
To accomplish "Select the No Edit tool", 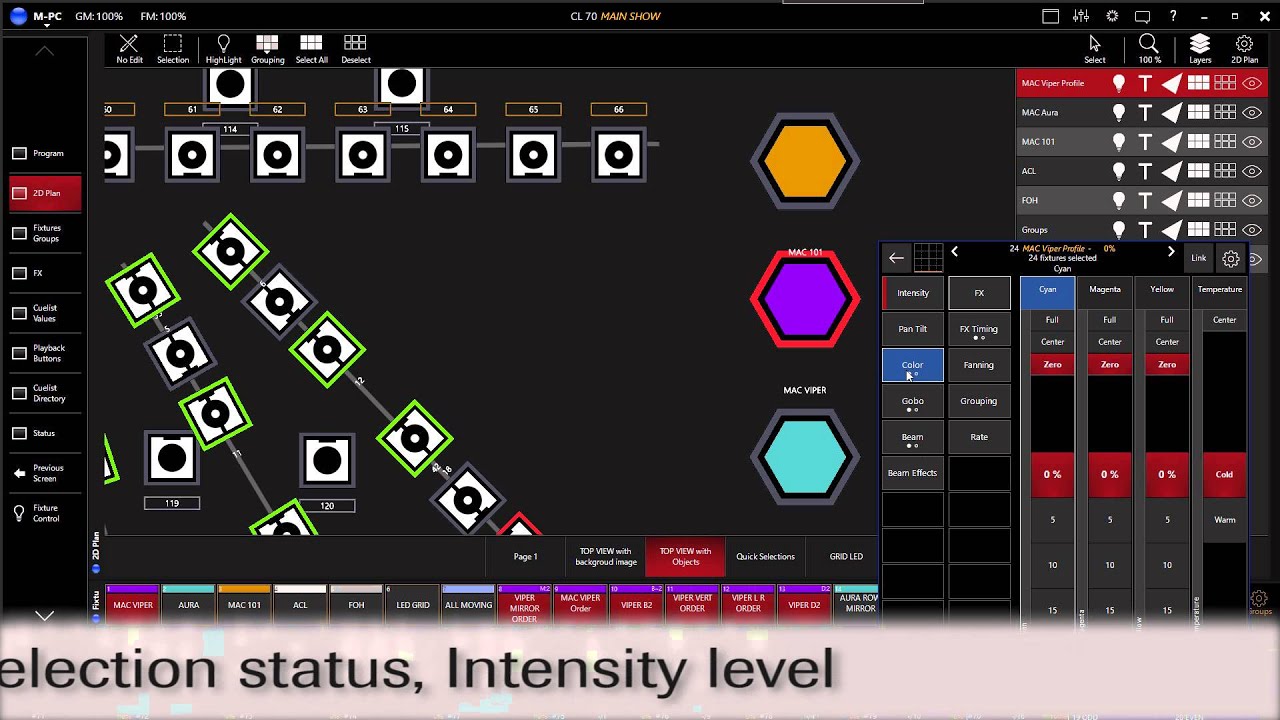I will tap(129, 48).
